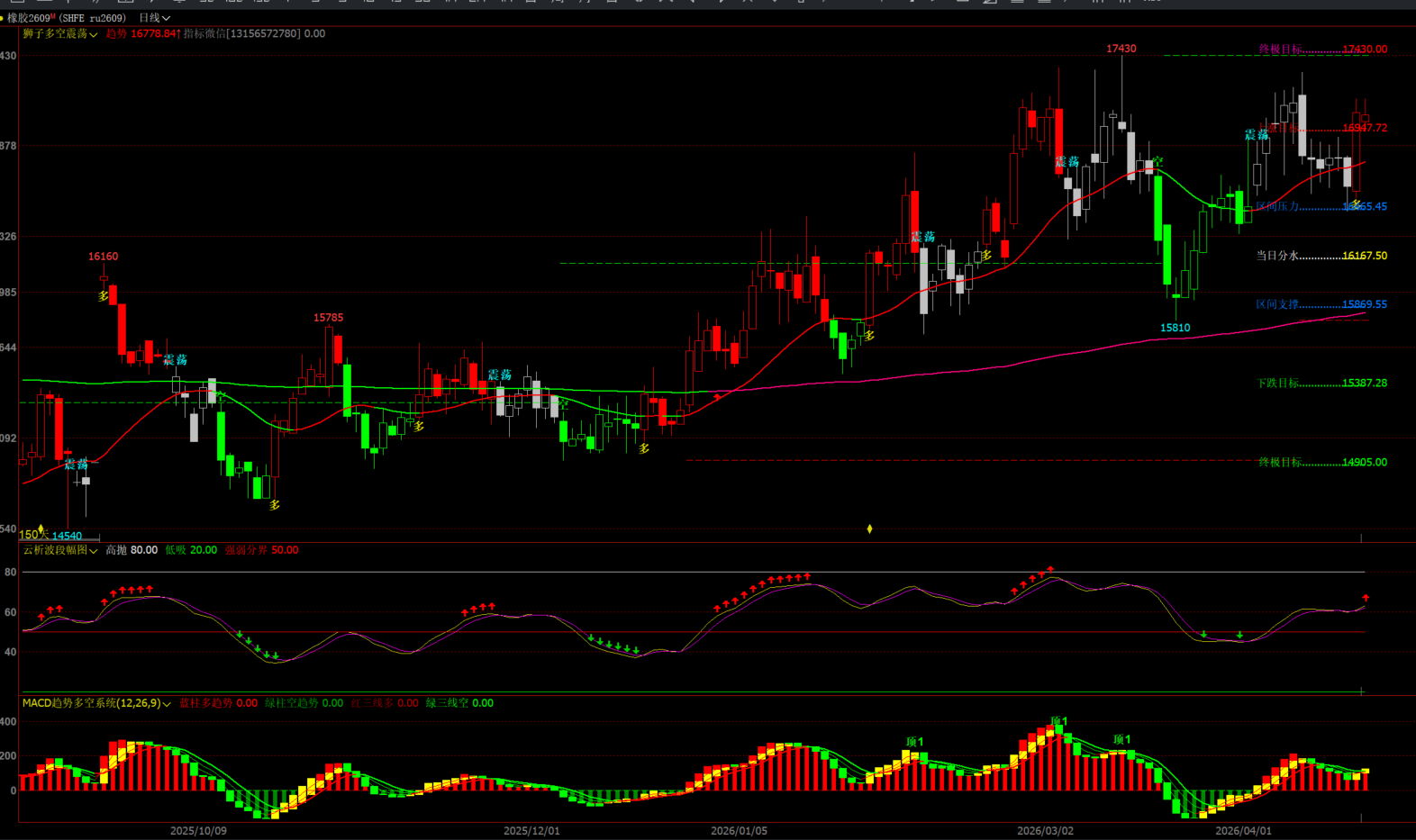Select the yellow diamond beside 150天 label
Viewport: 1416px width, 840px height.
[41, 529]
